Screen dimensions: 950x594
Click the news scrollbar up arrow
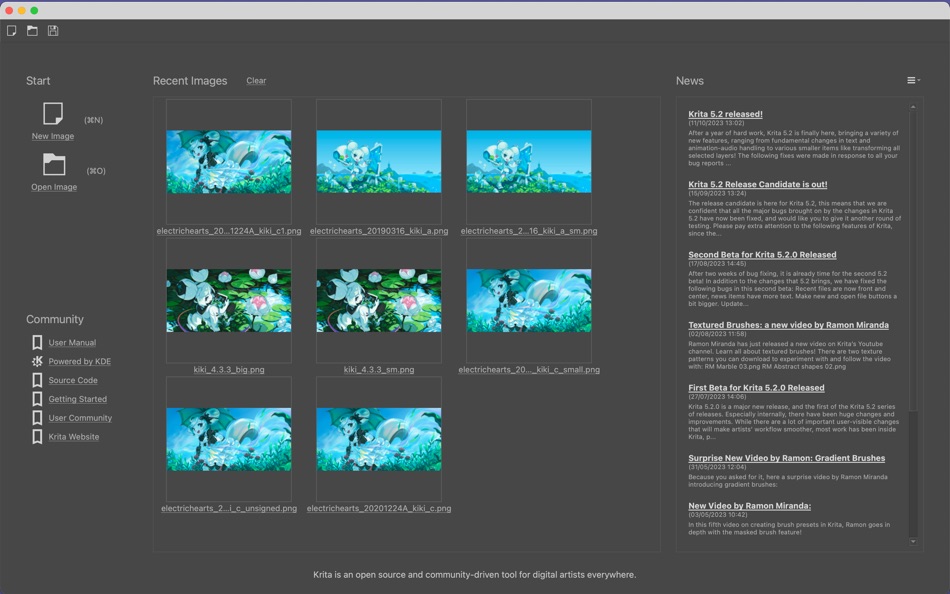point(913,107)
